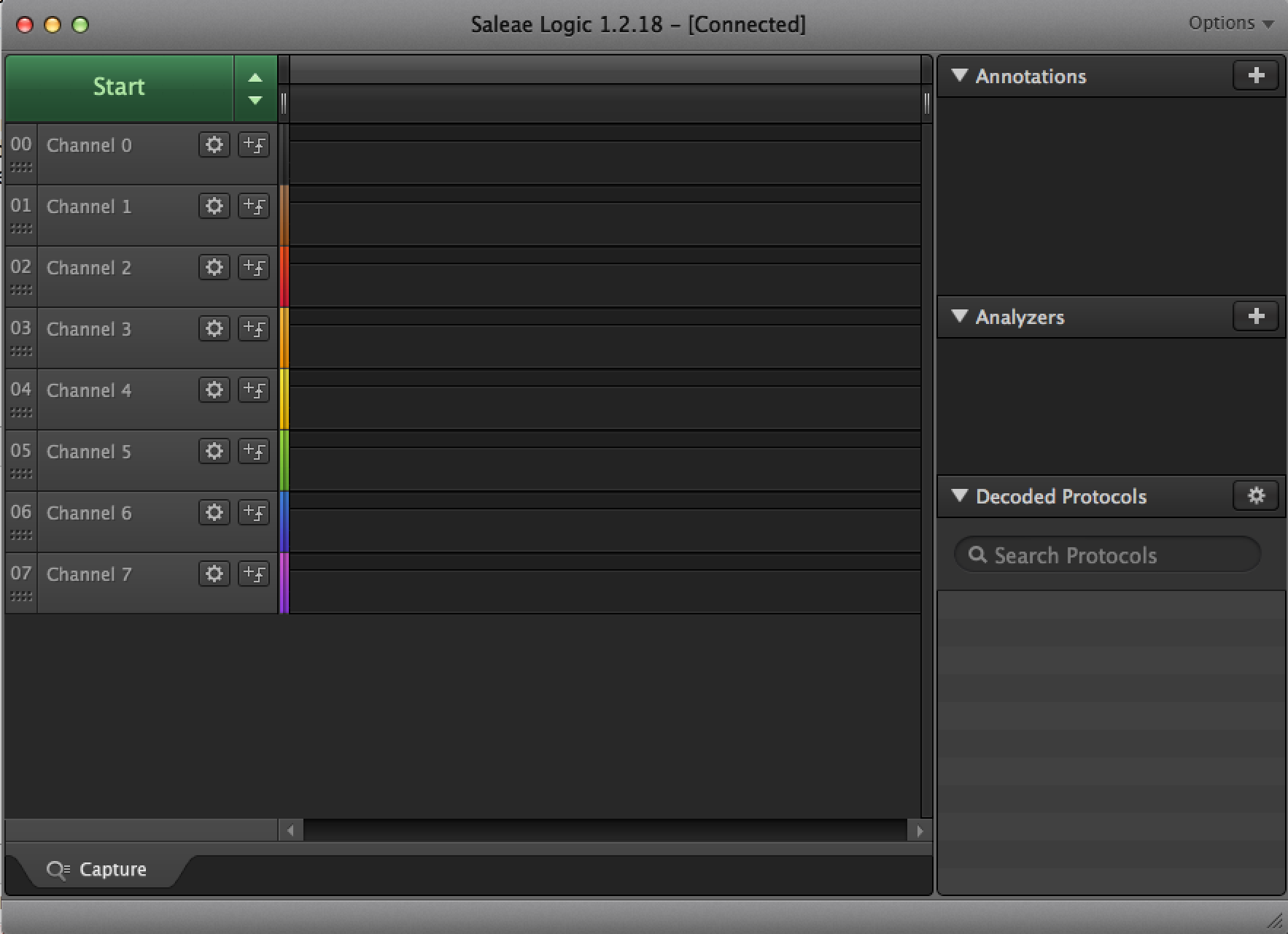The height and width of the screenshot is (934, 1288).
Task: Set trigger on Channel 7
Action: [x=254, y=574]
